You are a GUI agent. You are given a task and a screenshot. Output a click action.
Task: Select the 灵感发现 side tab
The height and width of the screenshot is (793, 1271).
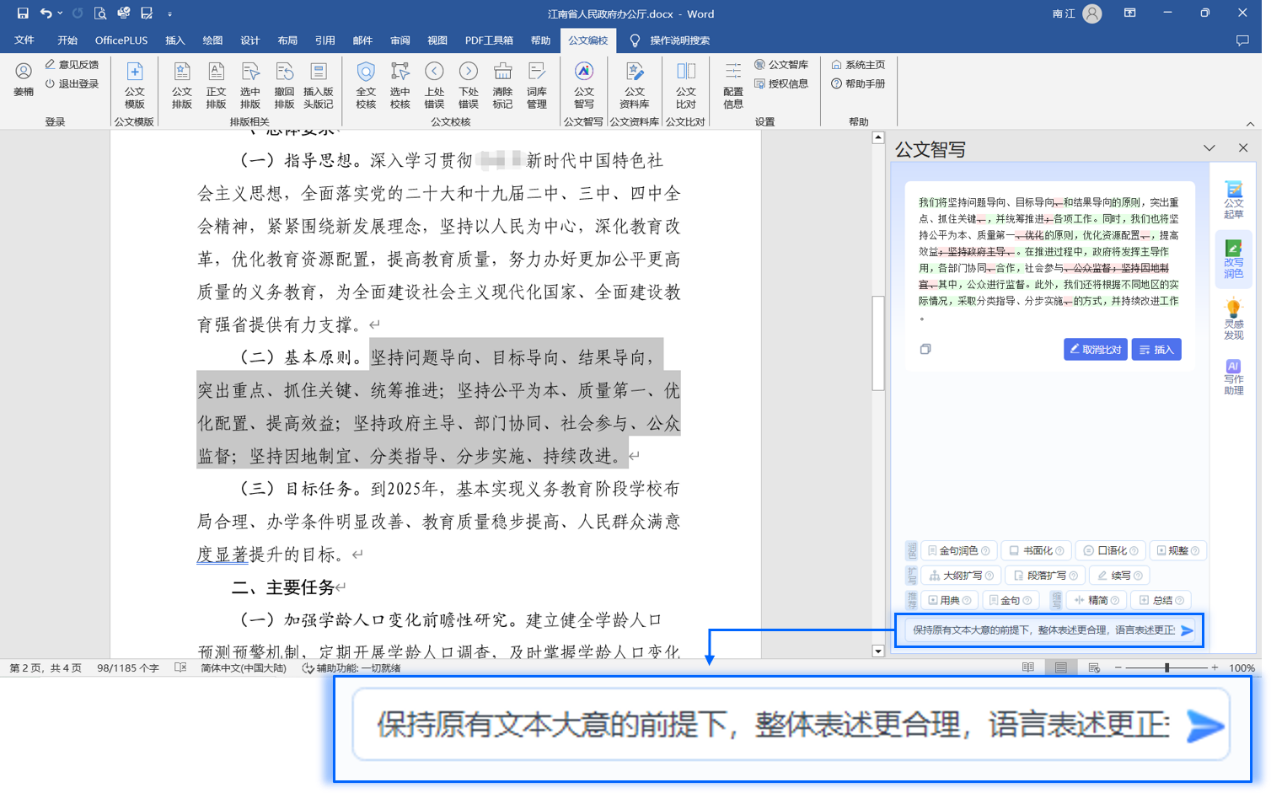pos(1234,319)
